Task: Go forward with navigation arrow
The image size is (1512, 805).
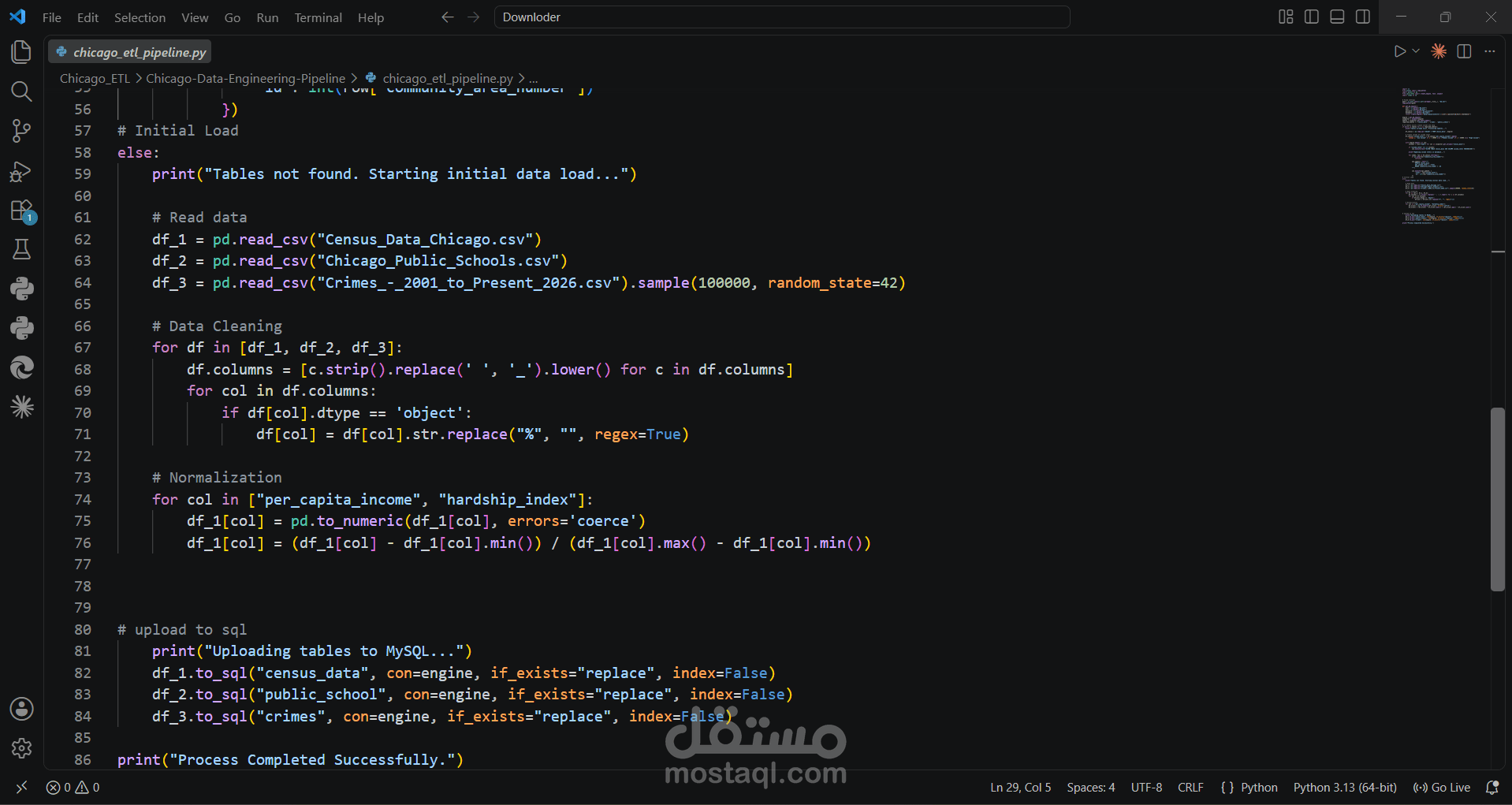Action: pos(473,17)
